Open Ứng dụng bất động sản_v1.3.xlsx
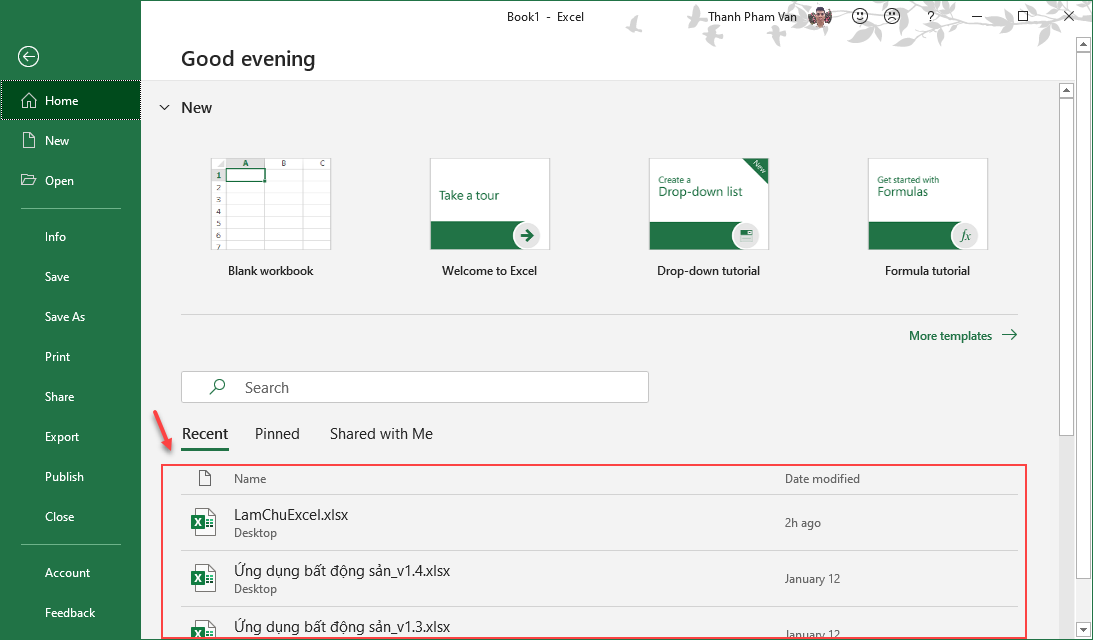1093x640 pixels. click(x=599, y=623)
